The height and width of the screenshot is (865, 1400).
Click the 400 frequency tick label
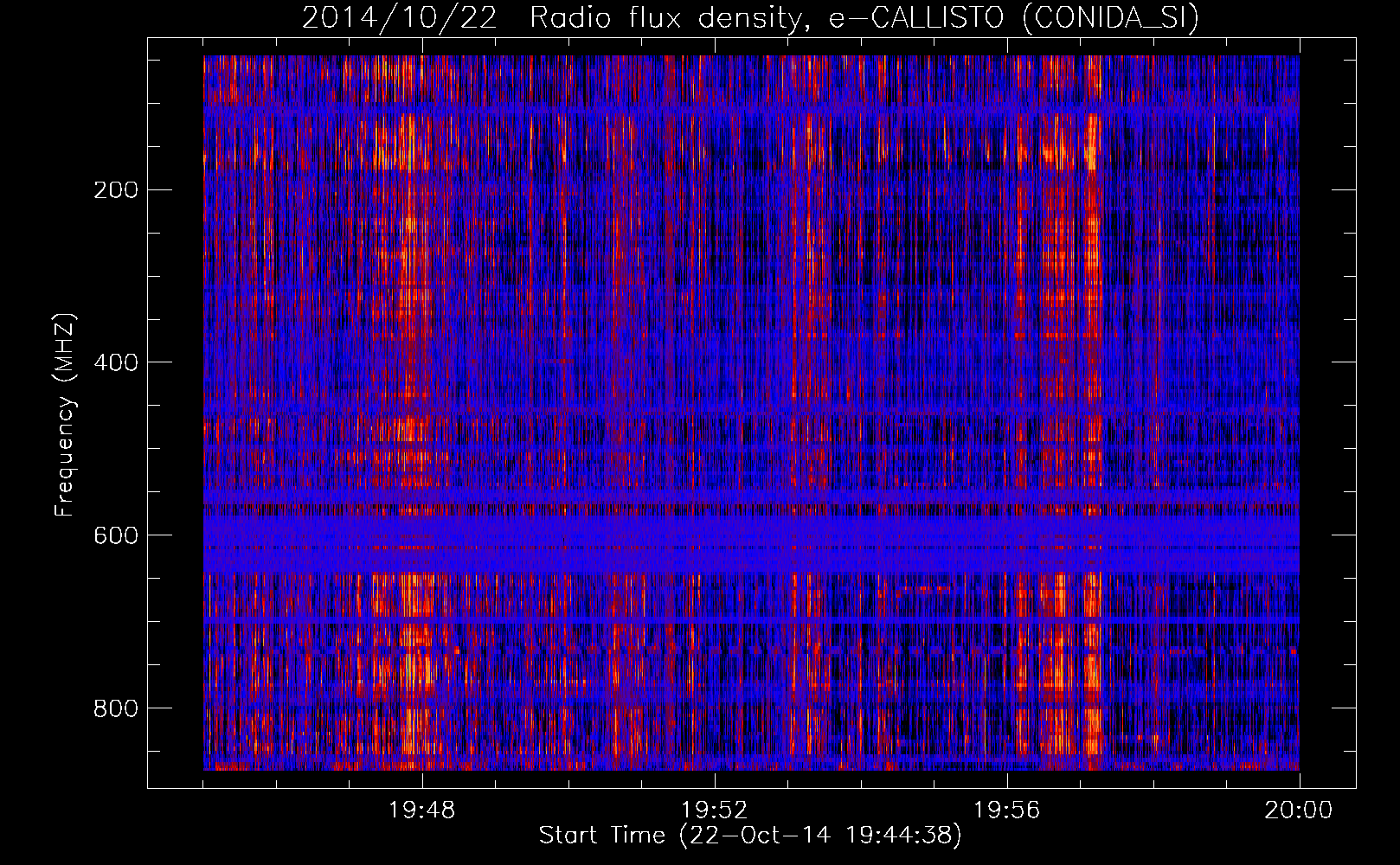click(x=115, y=362)
